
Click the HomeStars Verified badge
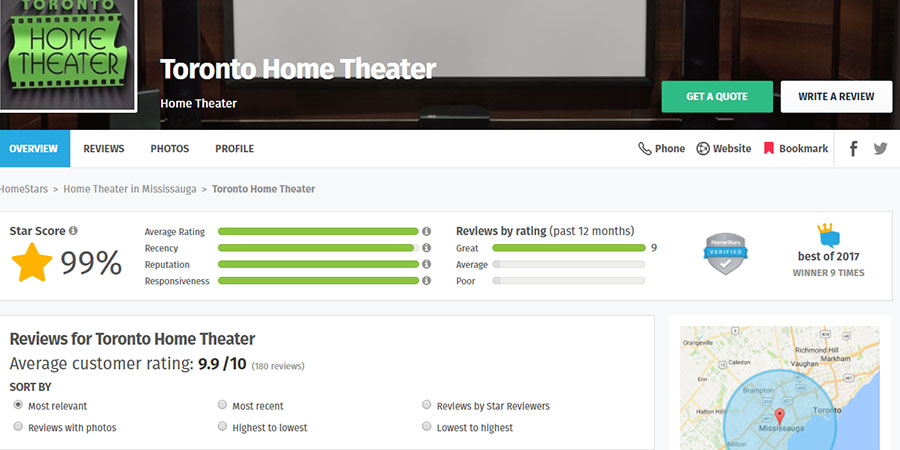(x=725, y=254)
